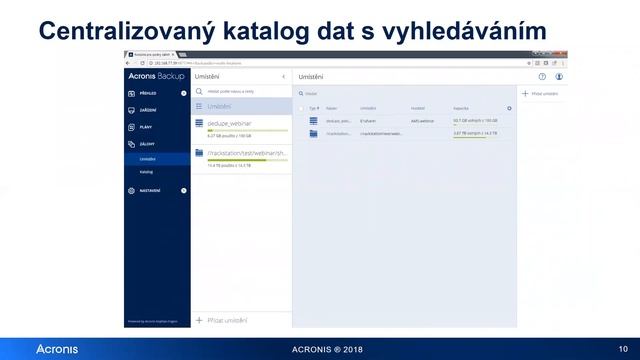
Task: Click the browser address bar
Action: pos(337,63)
